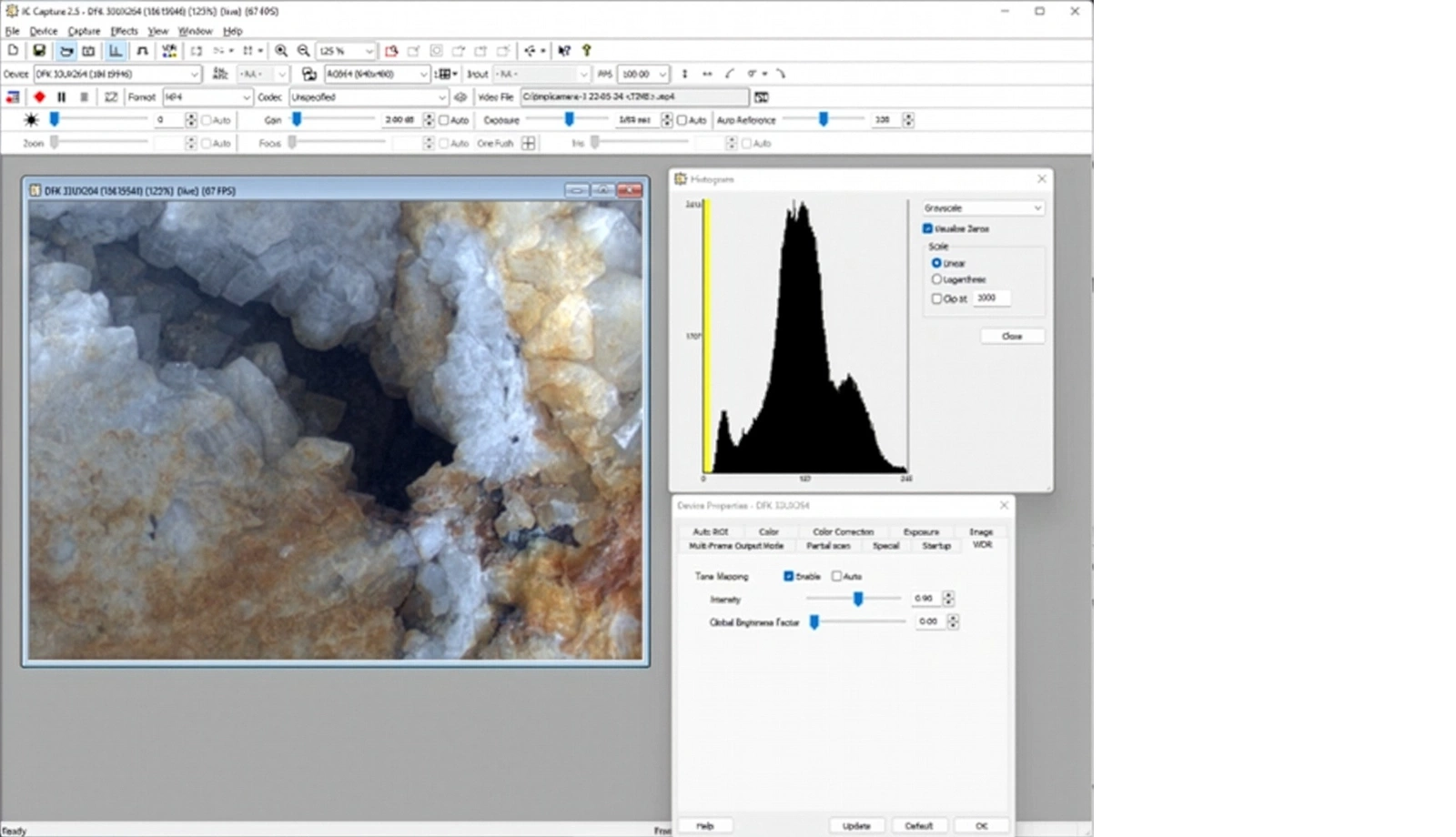1456x837 pixels.
Task: Uncheck Visualize Zeros in Histogram
Action: 927,228
